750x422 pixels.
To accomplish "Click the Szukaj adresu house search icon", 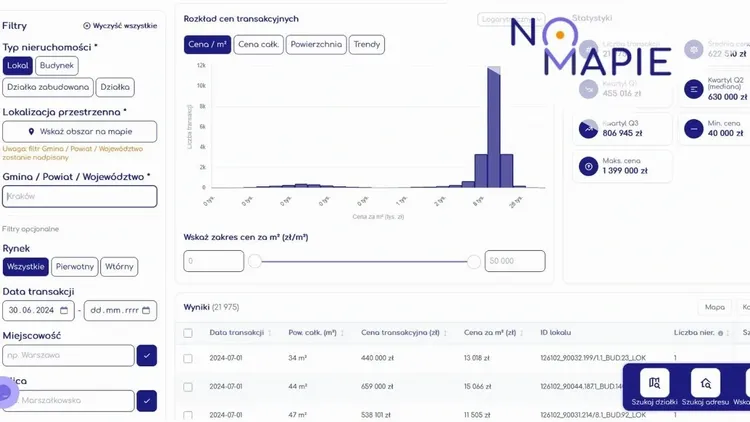I will [706, 383].
